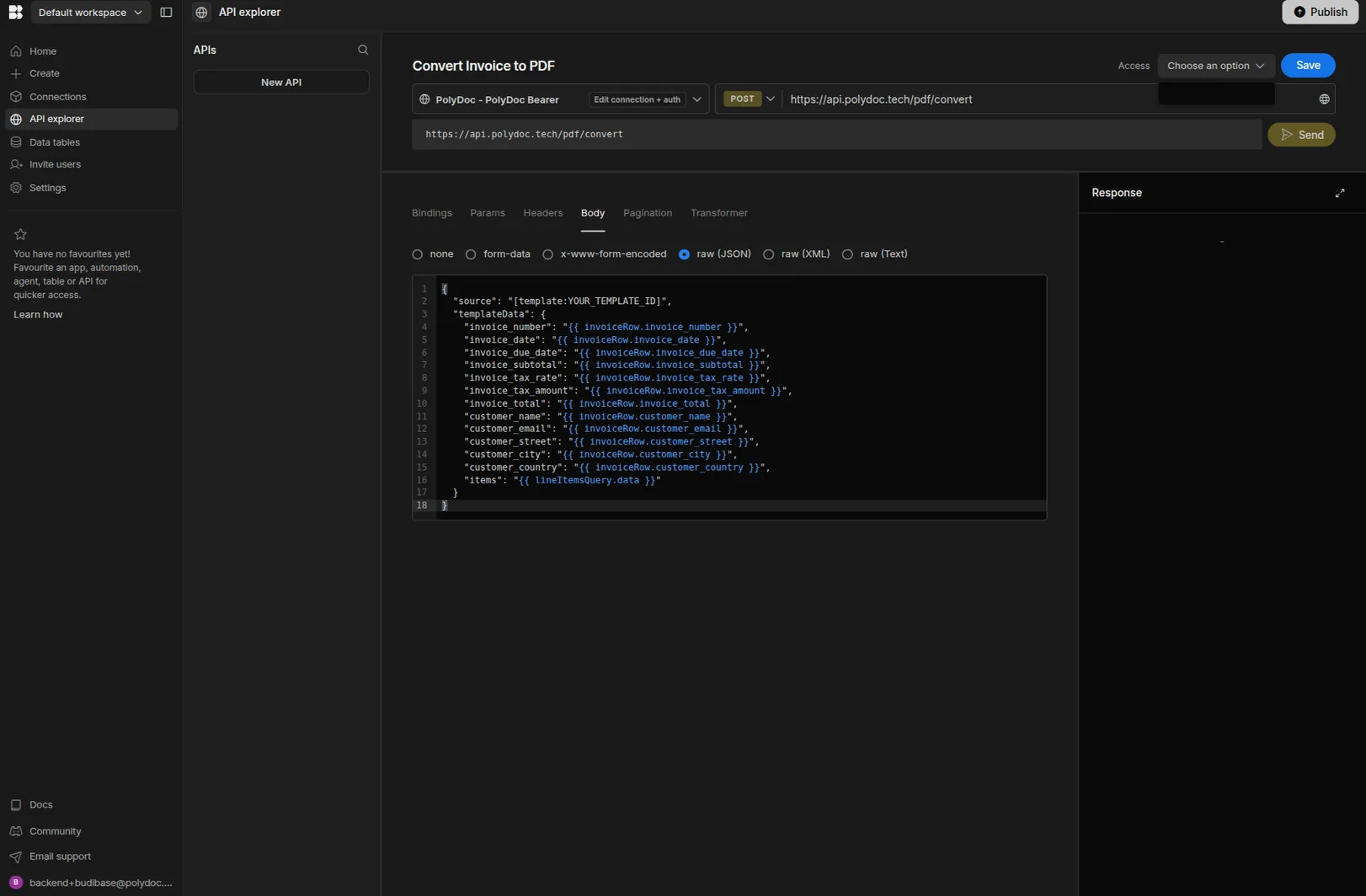
Task: Click the PolyDoc connection globe icon
Action: [424, 99]
